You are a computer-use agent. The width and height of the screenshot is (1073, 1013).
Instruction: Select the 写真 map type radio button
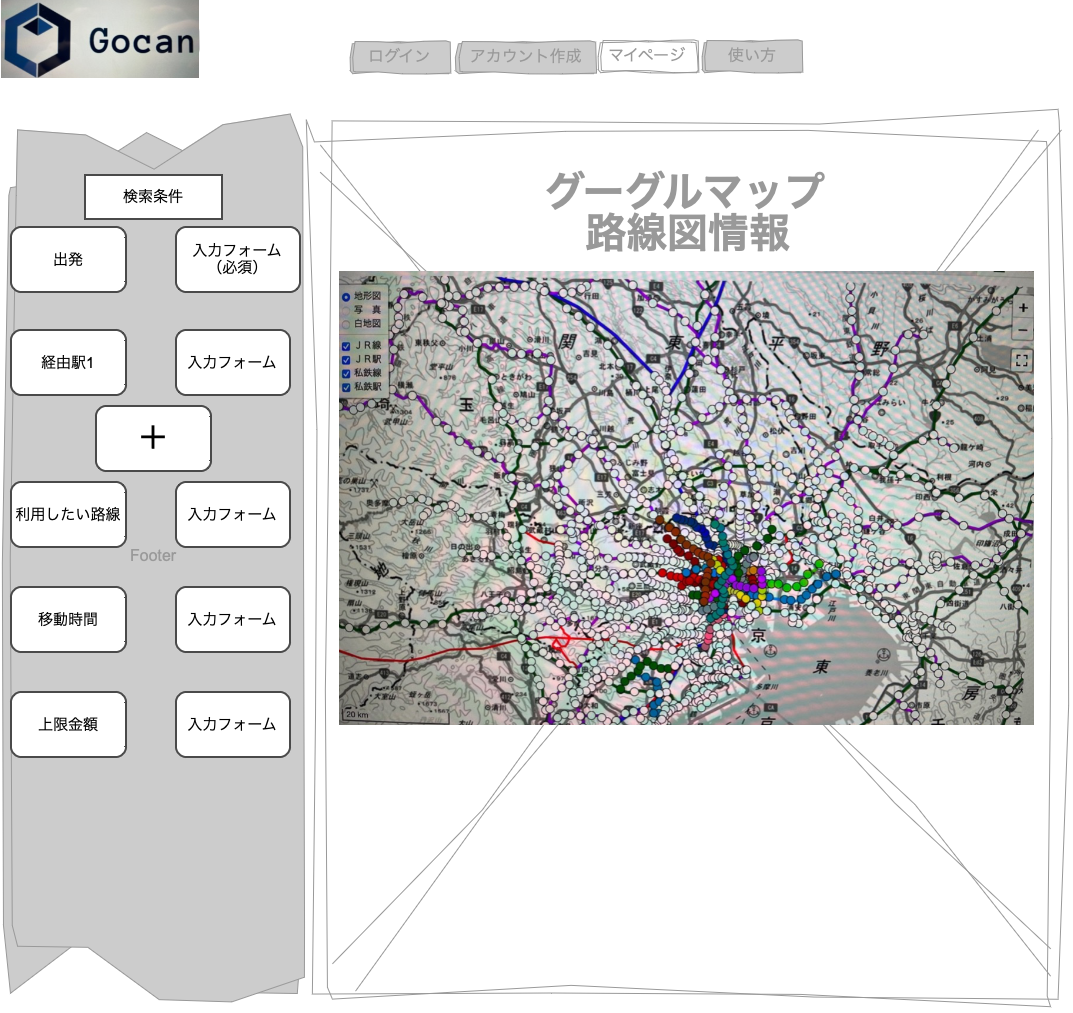coord(345,309)
